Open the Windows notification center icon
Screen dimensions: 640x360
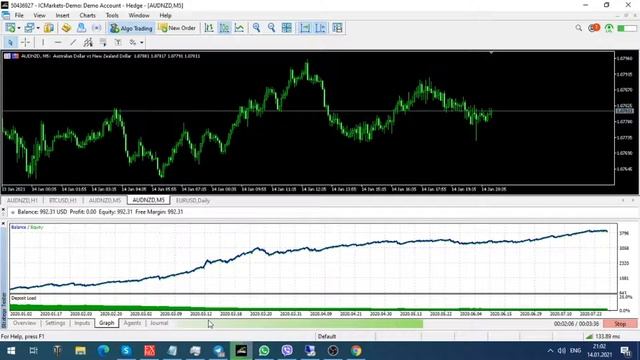pyautogui.click(x=626, y=351)
